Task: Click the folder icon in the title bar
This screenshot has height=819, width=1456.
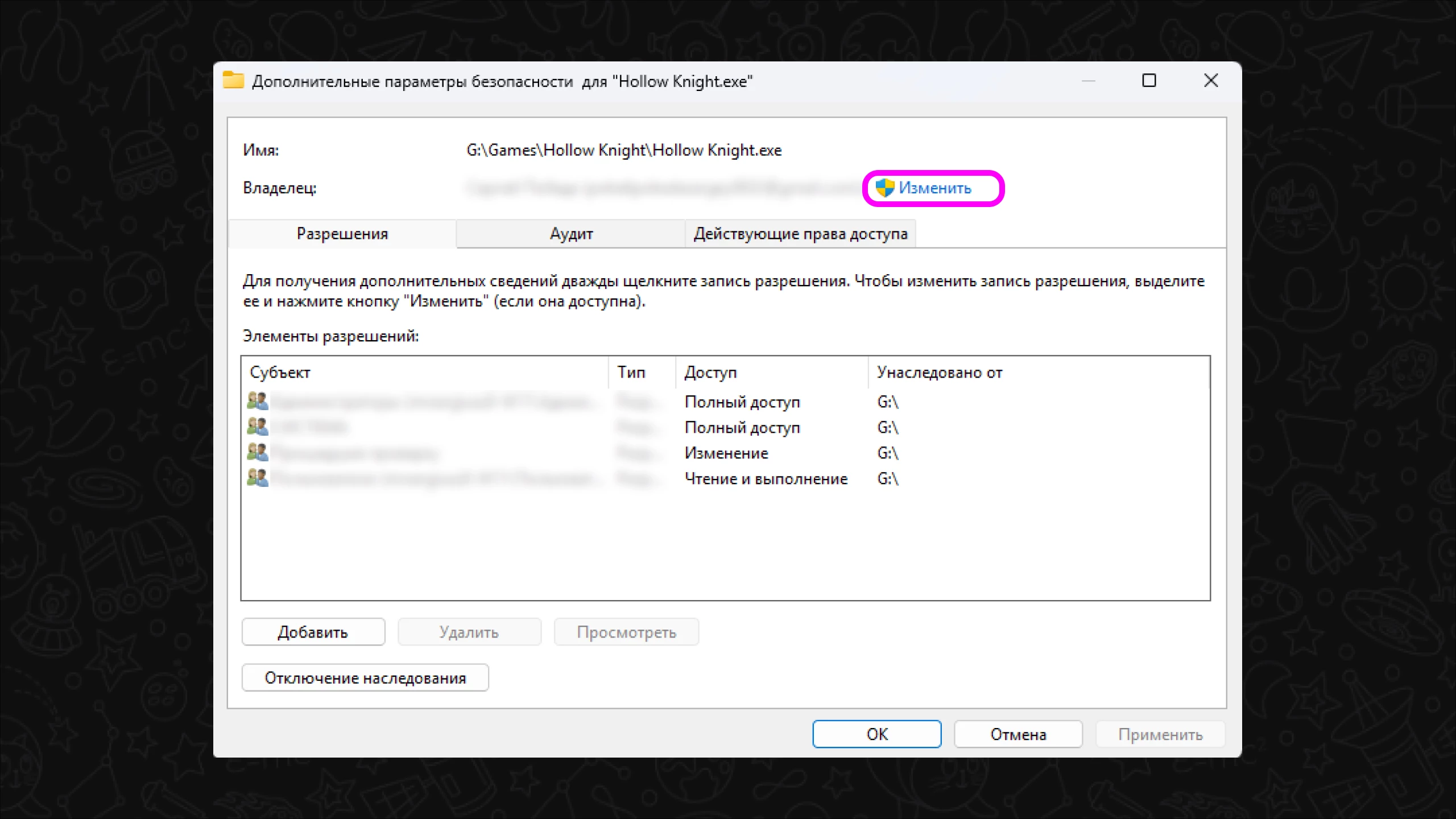Action: 233,81
